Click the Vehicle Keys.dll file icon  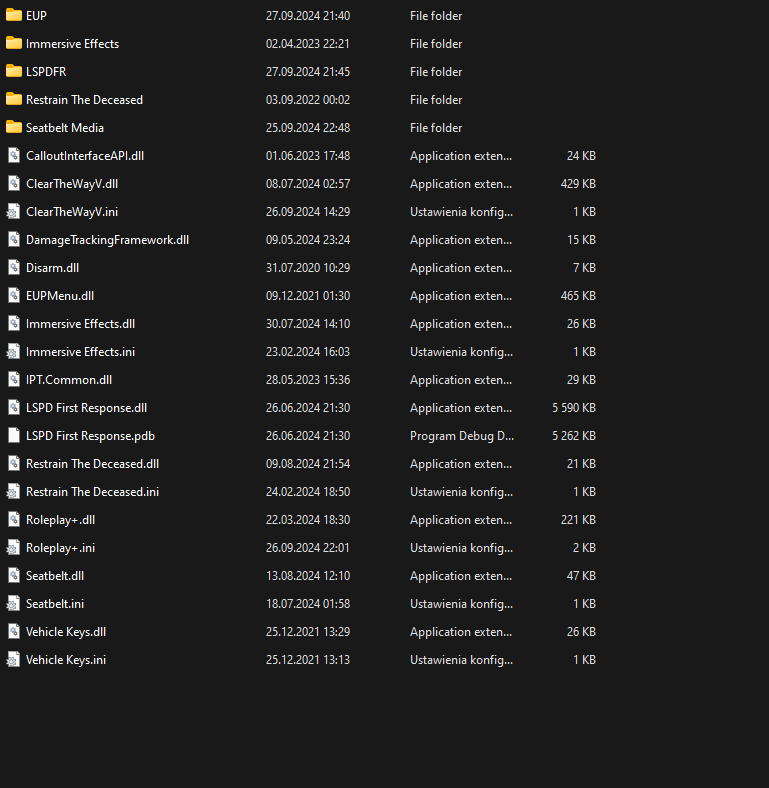pyautogui.click(x=14, y=632)
